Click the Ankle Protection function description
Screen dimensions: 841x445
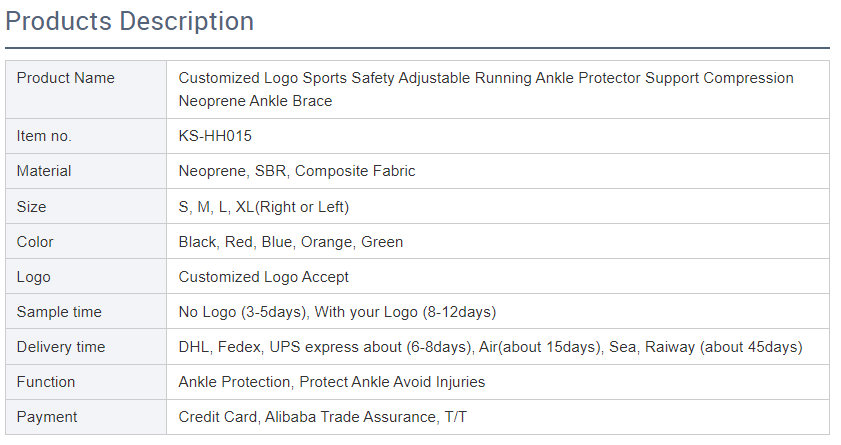(x=331, y=382)
